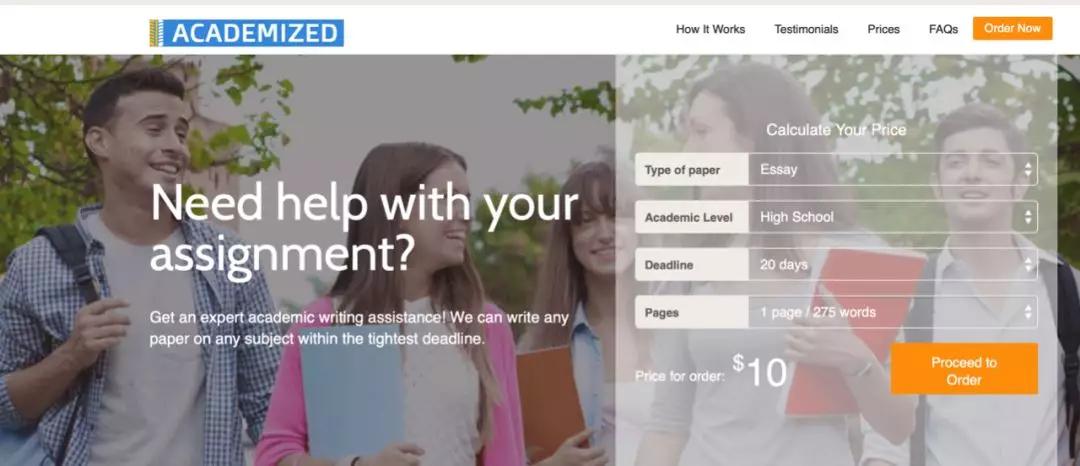View the FAQs page
Image resolution: width=1080 pixels, height=466 pixels.
point(943,29)
